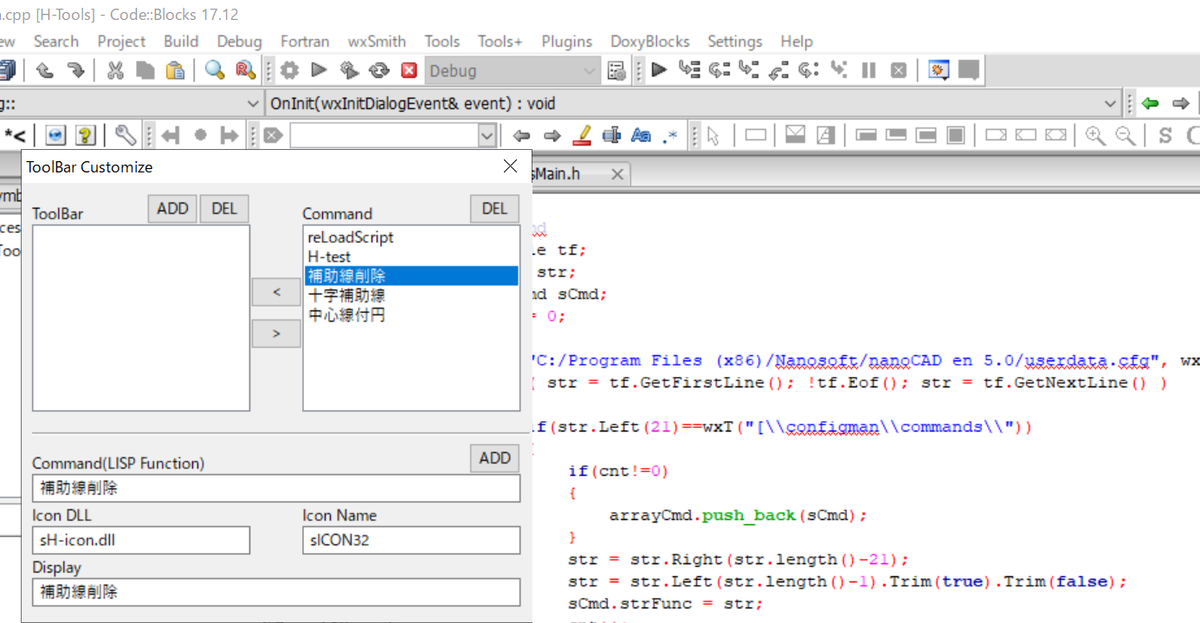Click ADD beside Command(LISP Function)
1200x623 pixels.
click(495, 458)
